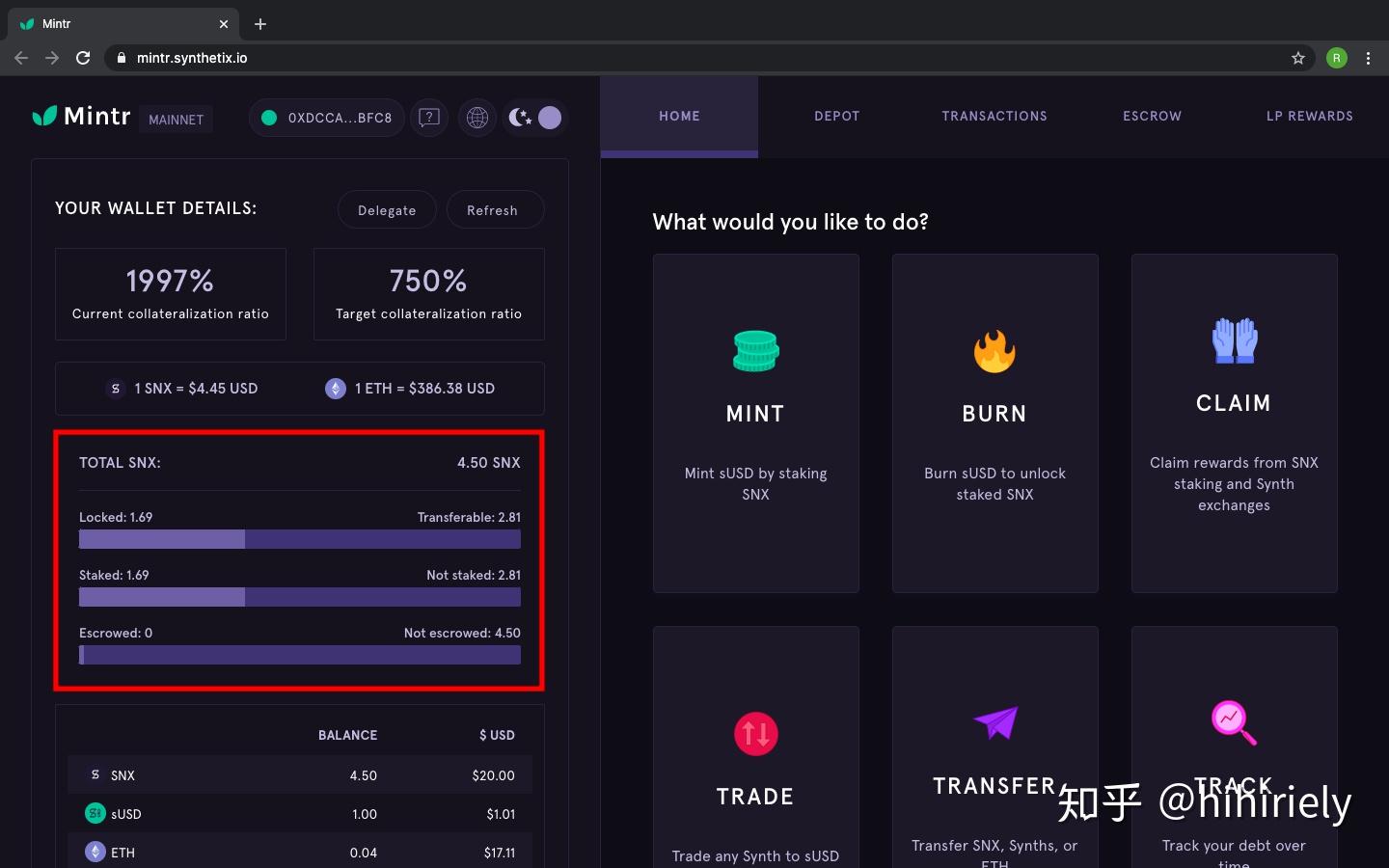1389x868 pixels.
Task: Click the red arrows TRADE icon
Action: [755, 734]
